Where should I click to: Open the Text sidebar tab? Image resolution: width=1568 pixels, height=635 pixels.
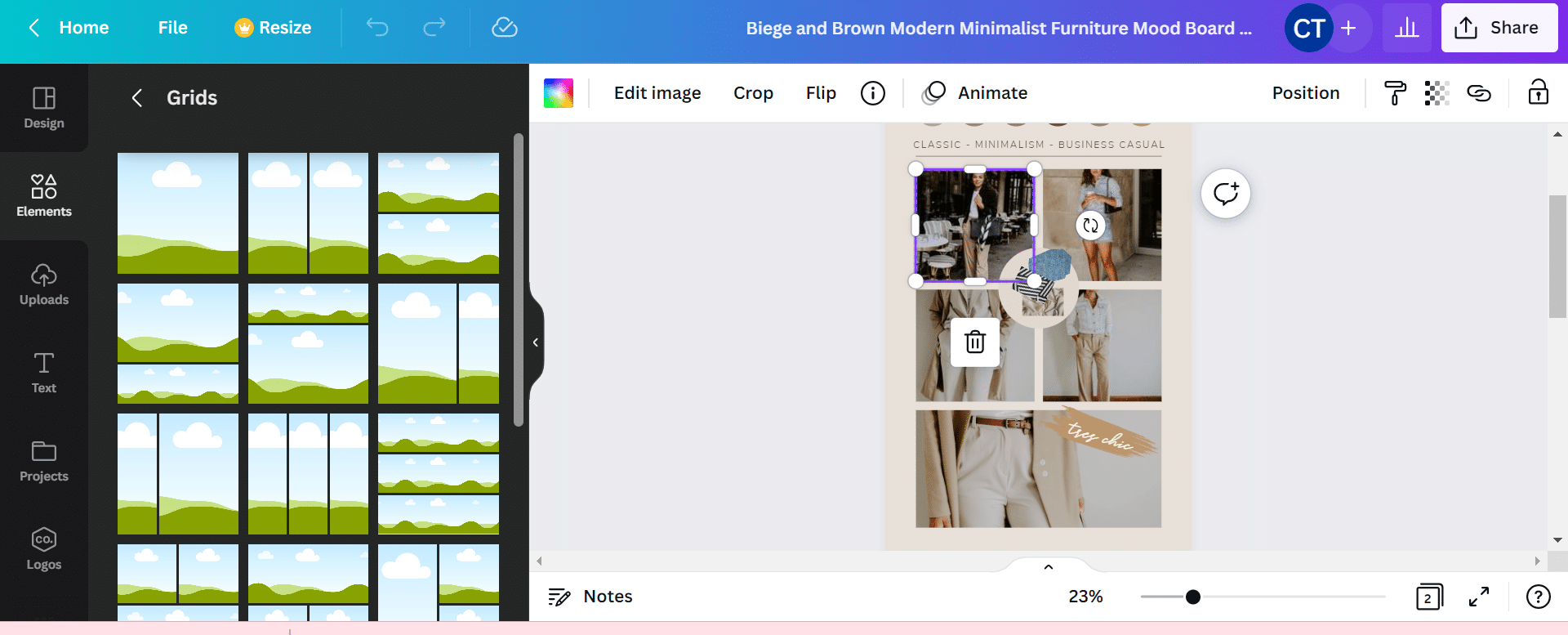44,373
